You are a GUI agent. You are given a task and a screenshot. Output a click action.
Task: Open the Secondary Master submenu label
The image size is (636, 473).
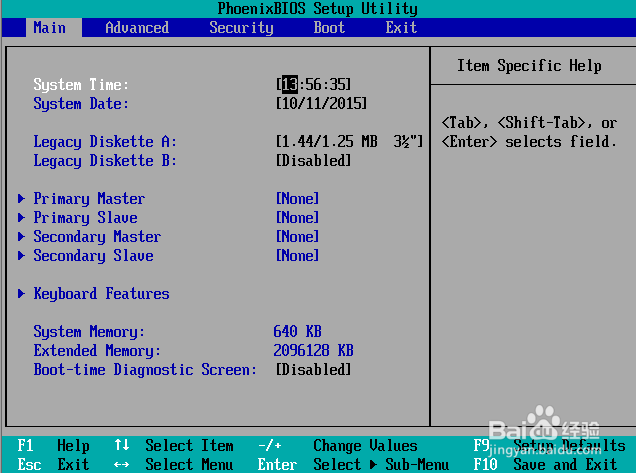point(97,237)
